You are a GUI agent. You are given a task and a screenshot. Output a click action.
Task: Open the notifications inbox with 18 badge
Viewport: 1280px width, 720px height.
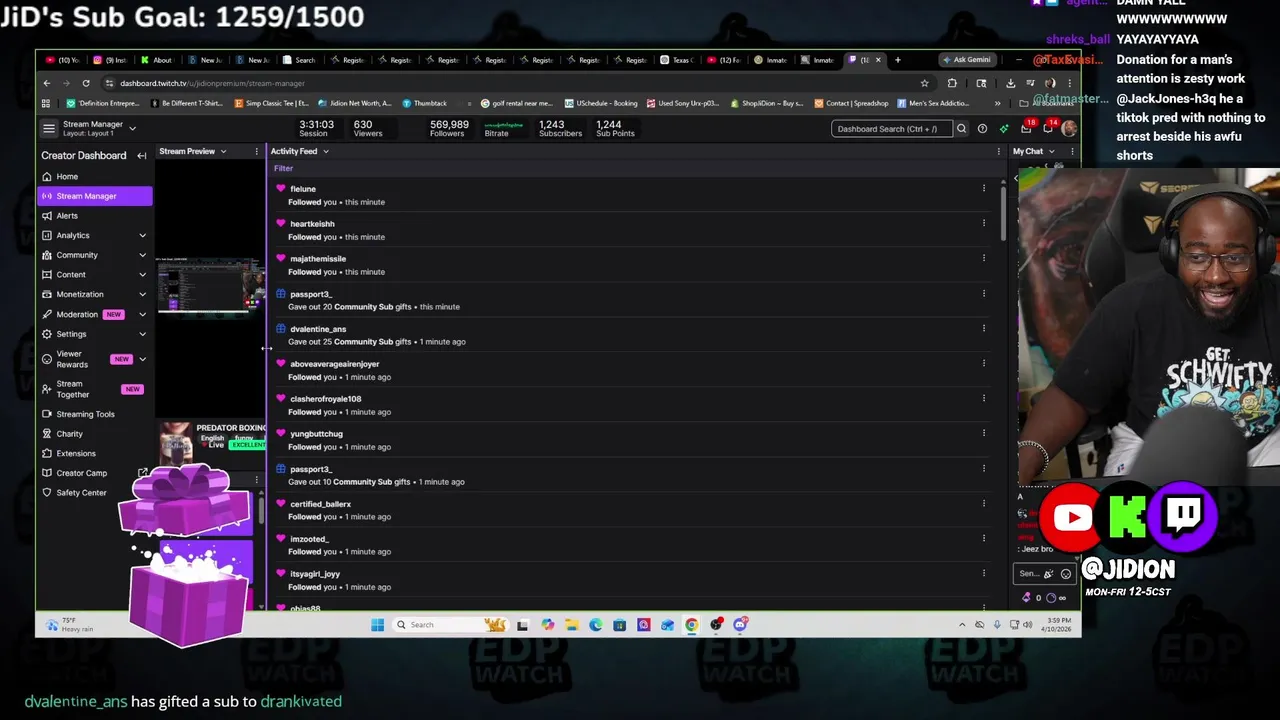coord(1026,128)
